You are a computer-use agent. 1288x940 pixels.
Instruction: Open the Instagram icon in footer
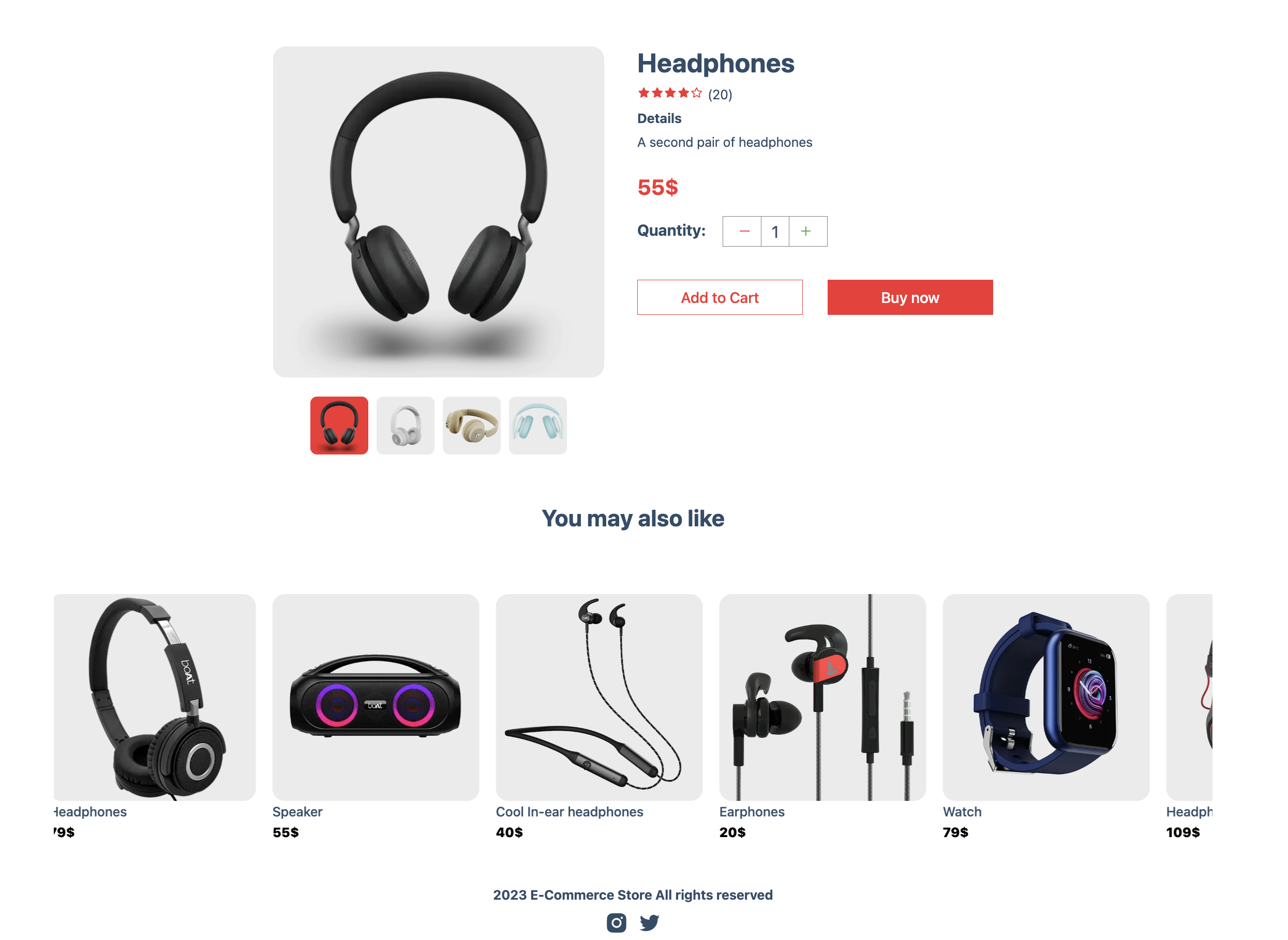(617, 922)
